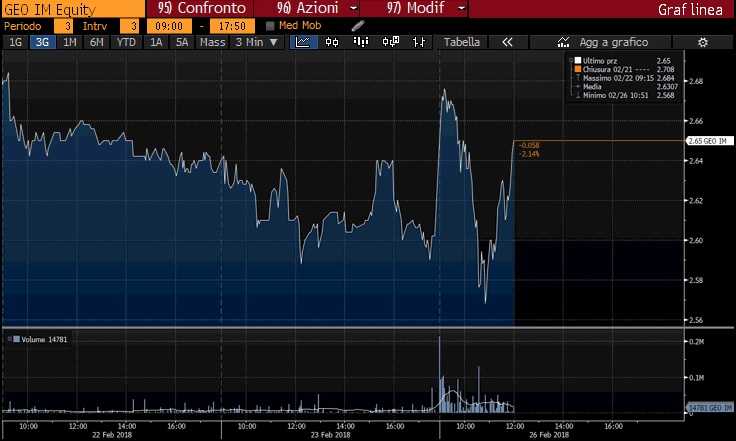The image size is (736, 441).
Task: Toggle the Med Mob checkbox
Action: coord(270,26)
